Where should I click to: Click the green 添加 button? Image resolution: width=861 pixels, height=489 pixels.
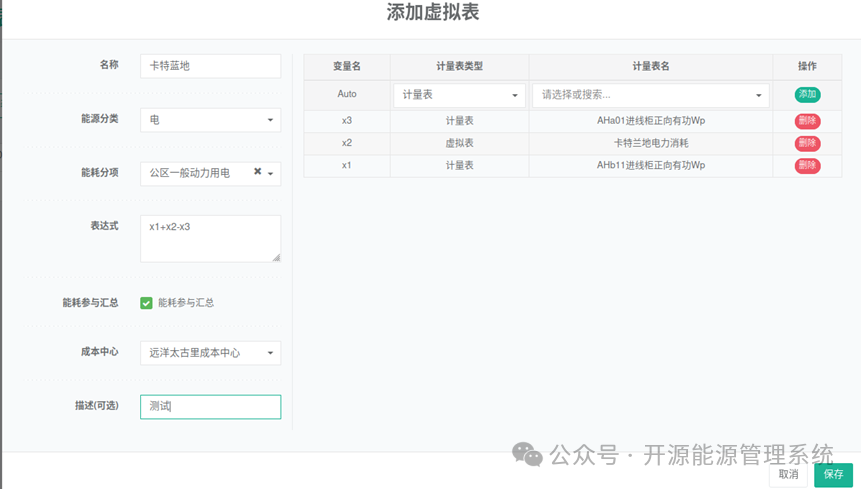(x=807, y=94)
